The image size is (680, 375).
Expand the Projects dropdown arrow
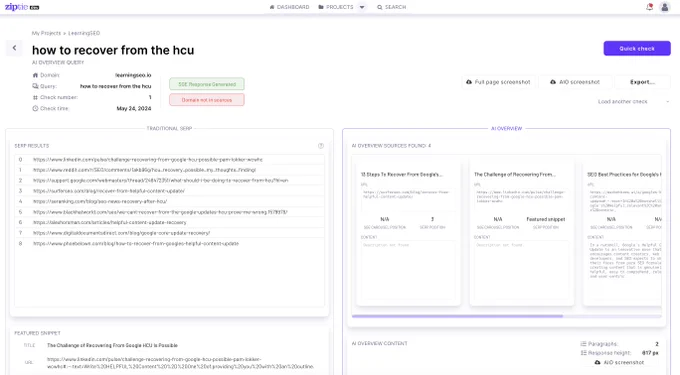click(x=362, y=7)
